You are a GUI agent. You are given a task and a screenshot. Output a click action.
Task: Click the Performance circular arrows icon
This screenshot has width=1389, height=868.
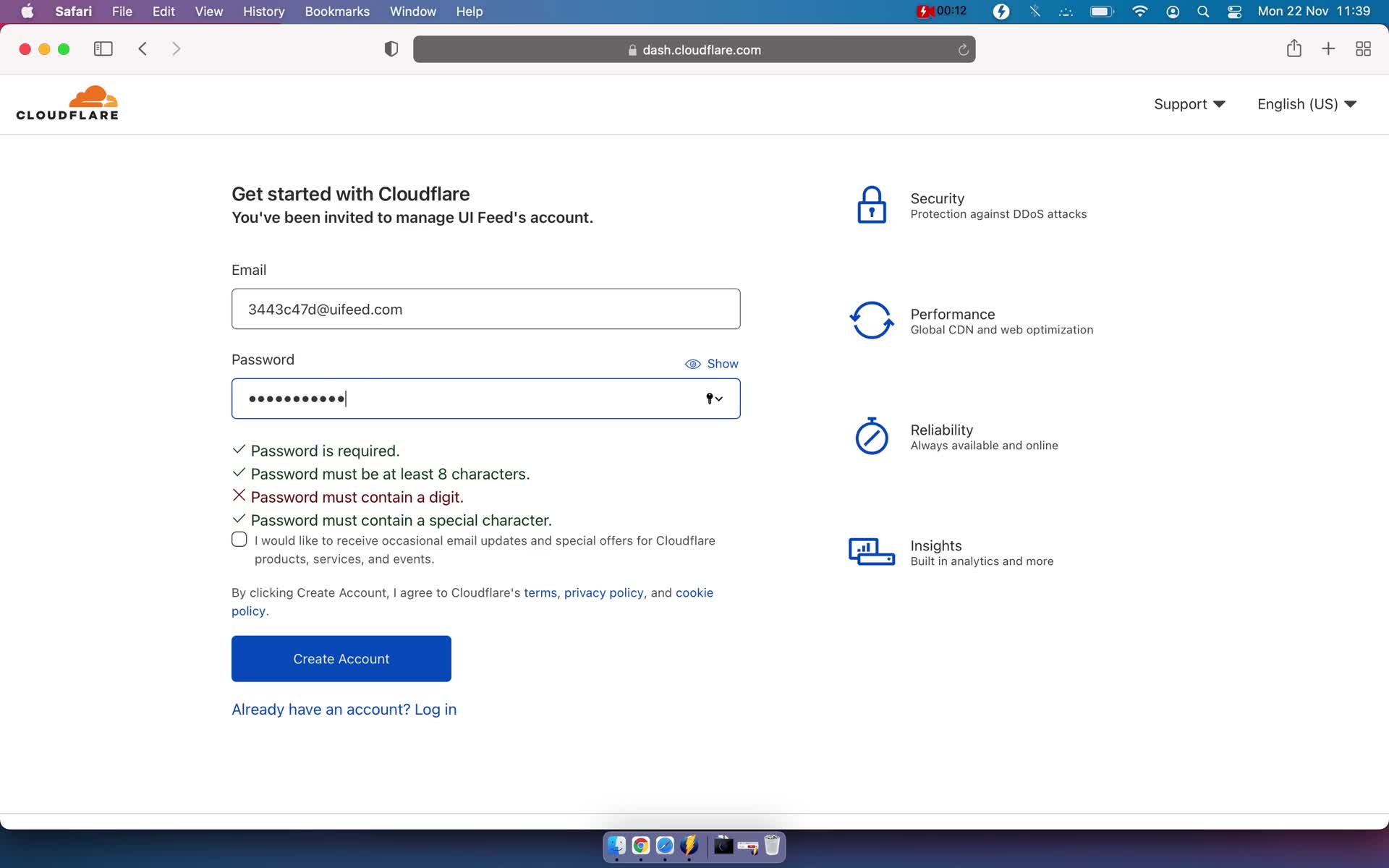[871, 320]
